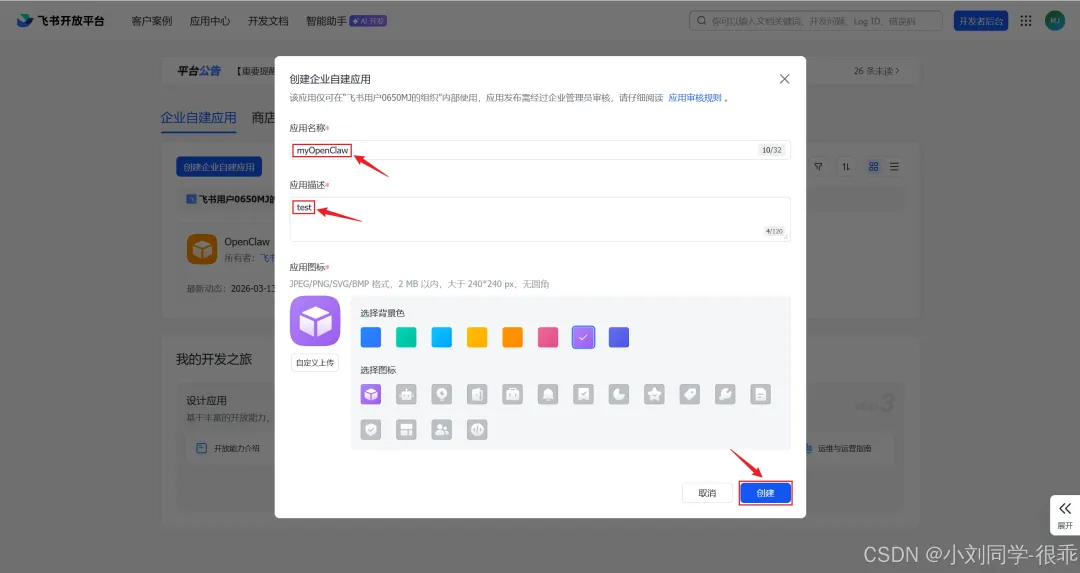Select the cube app icon option
Screen dimensions: 1080x573
(x=371, y=395)
